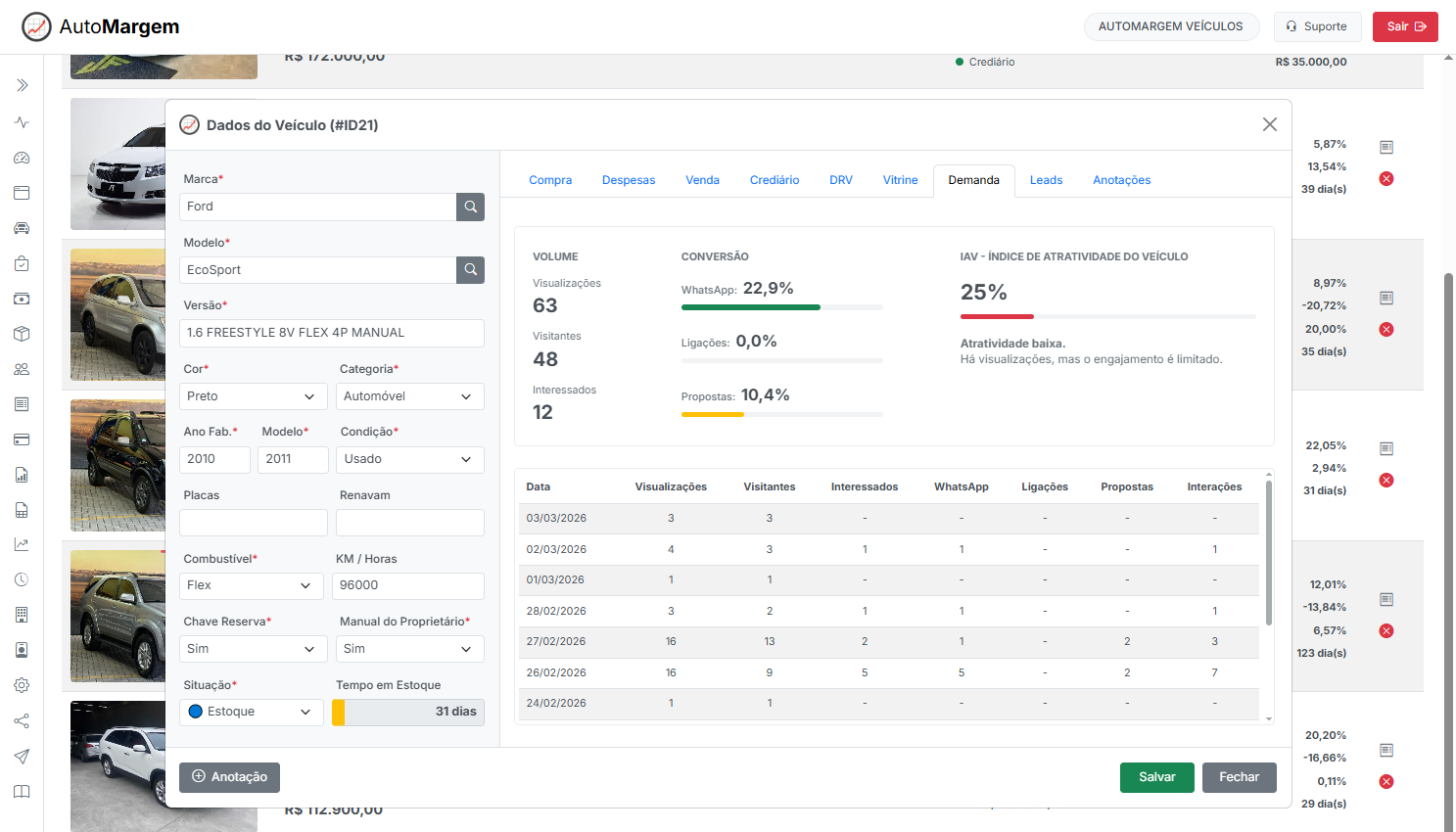This screenshot has height=832, width=1456.
Task: Open the speedometer dashboard icon in sidebar
Action: point(22,158)
